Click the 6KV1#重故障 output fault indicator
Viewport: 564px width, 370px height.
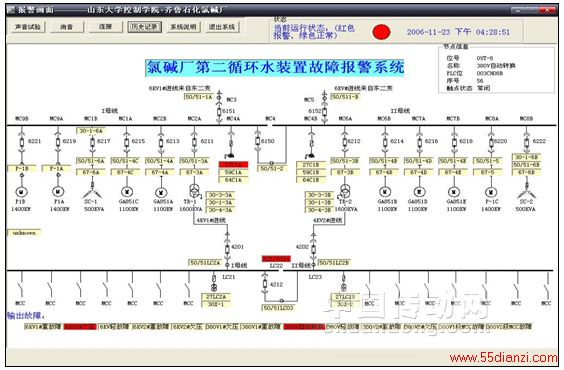coord(43,326)
